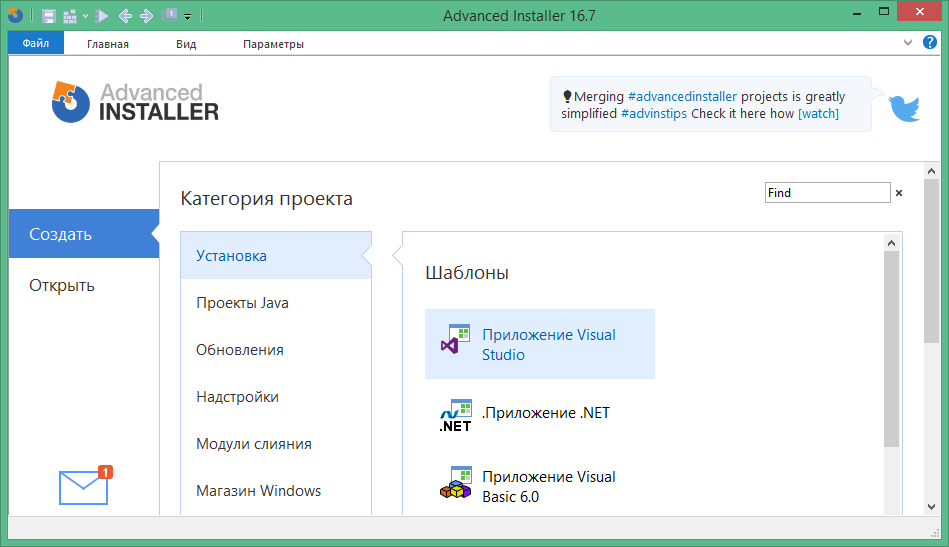Click the [watch] link in the tweet
This screenshot has height=547, width=949.
point(818,114)
